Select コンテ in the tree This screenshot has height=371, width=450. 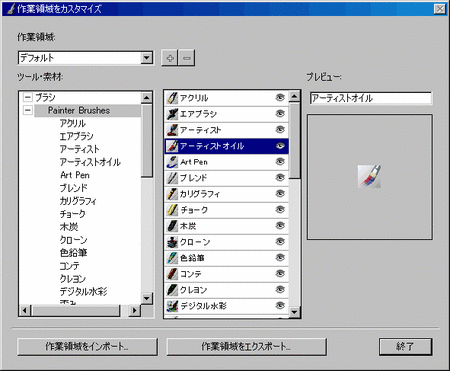[69, 266]
